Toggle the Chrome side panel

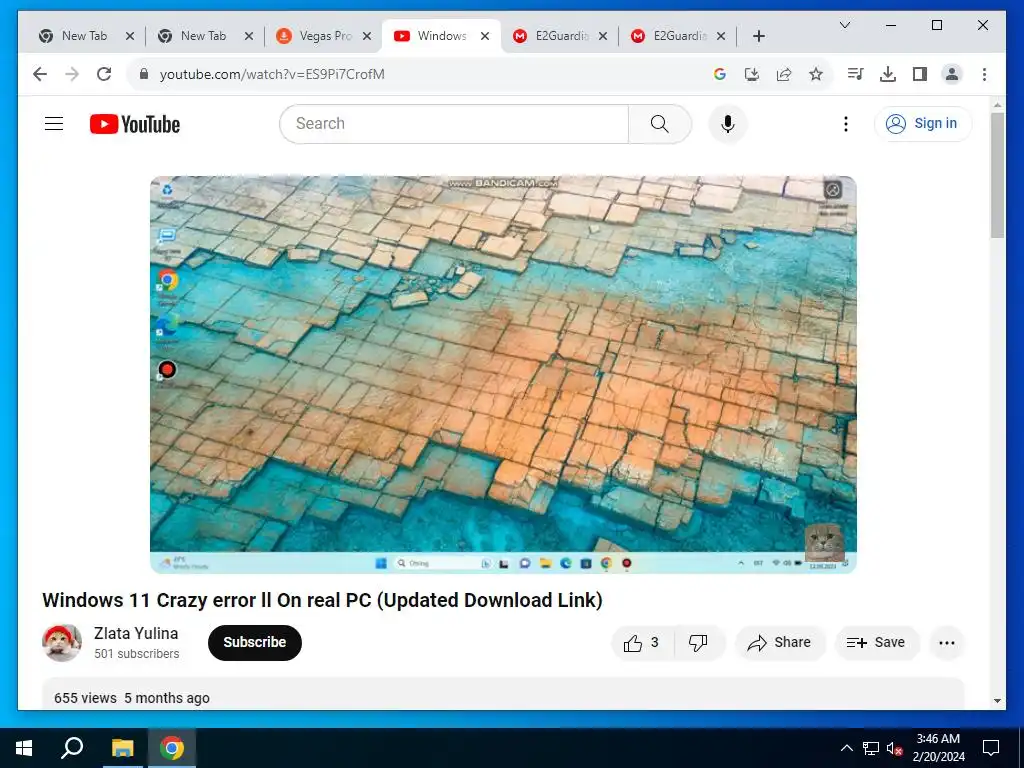pyautogui.click(x=920, y=74)
